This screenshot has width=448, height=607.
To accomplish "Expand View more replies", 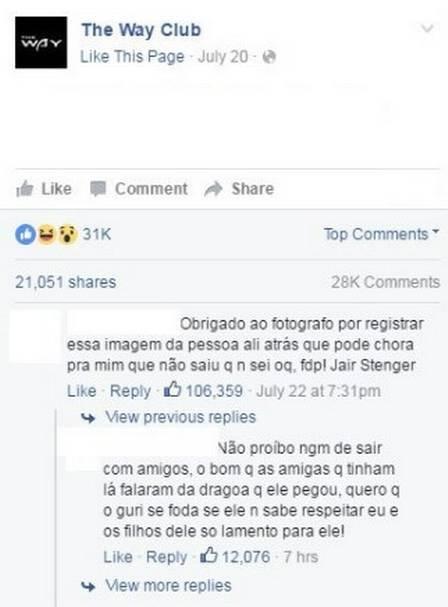I will (168, 585).
